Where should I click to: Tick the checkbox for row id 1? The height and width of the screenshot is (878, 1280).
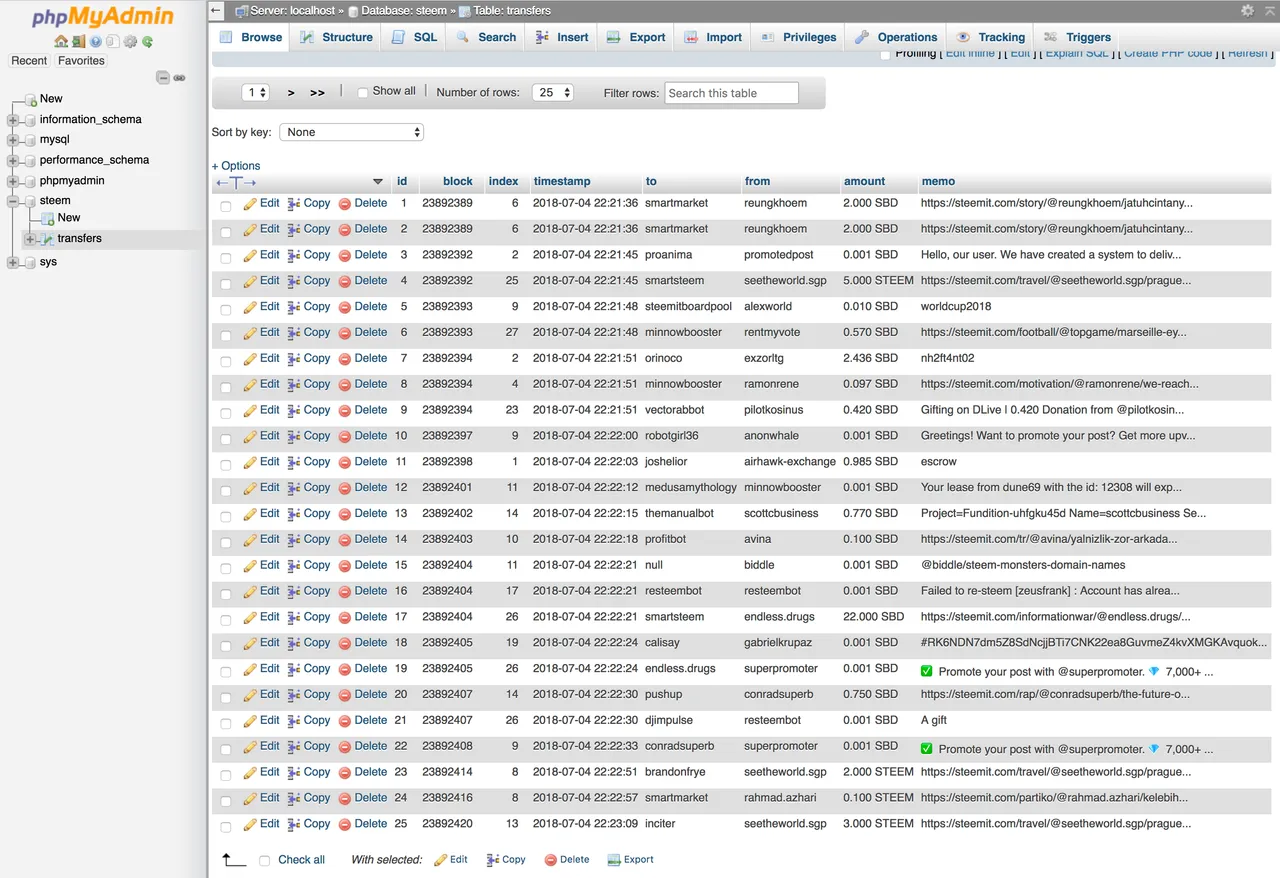(225, 206)
